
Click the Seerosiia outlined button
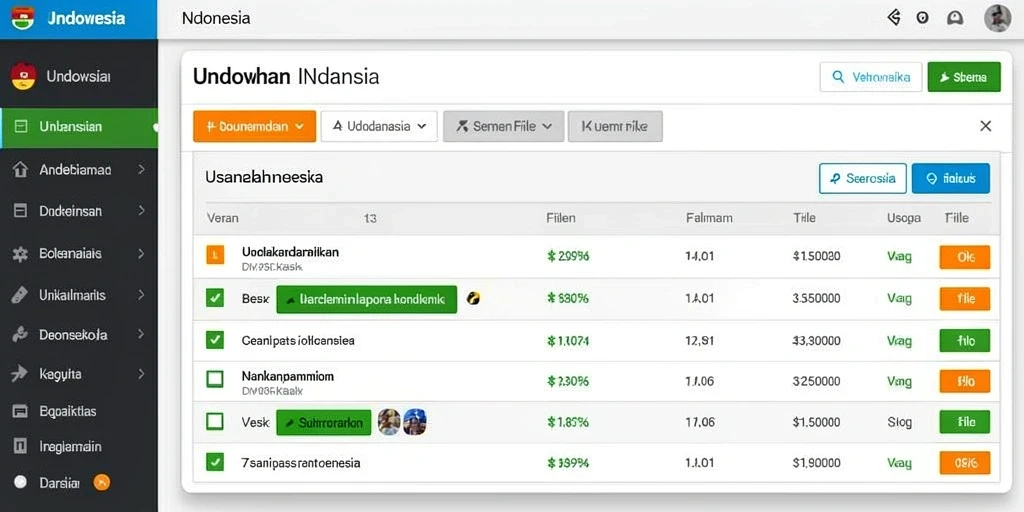863,178
